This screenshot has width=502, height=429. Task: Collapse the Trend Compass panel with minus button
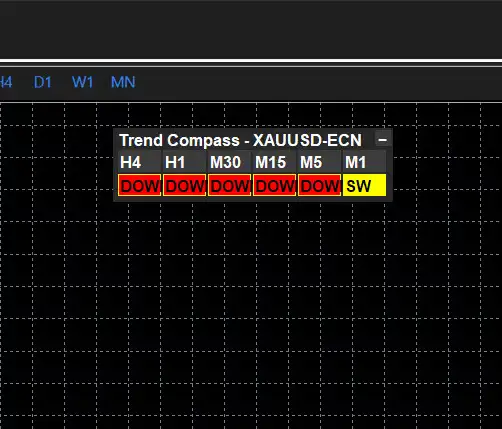point(383,140)
